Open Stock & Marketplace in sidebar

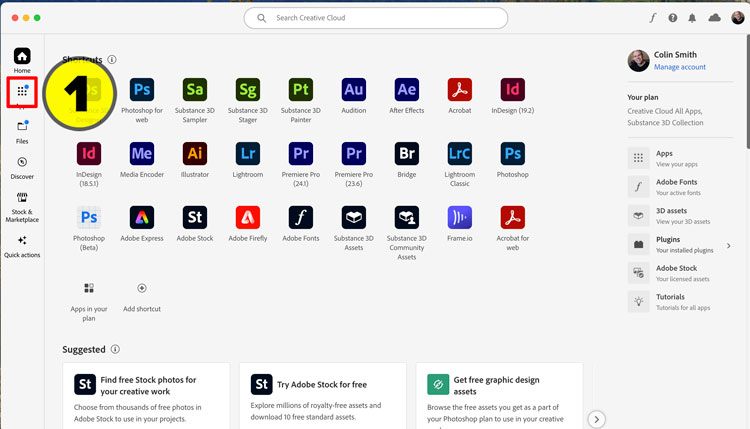22,207
